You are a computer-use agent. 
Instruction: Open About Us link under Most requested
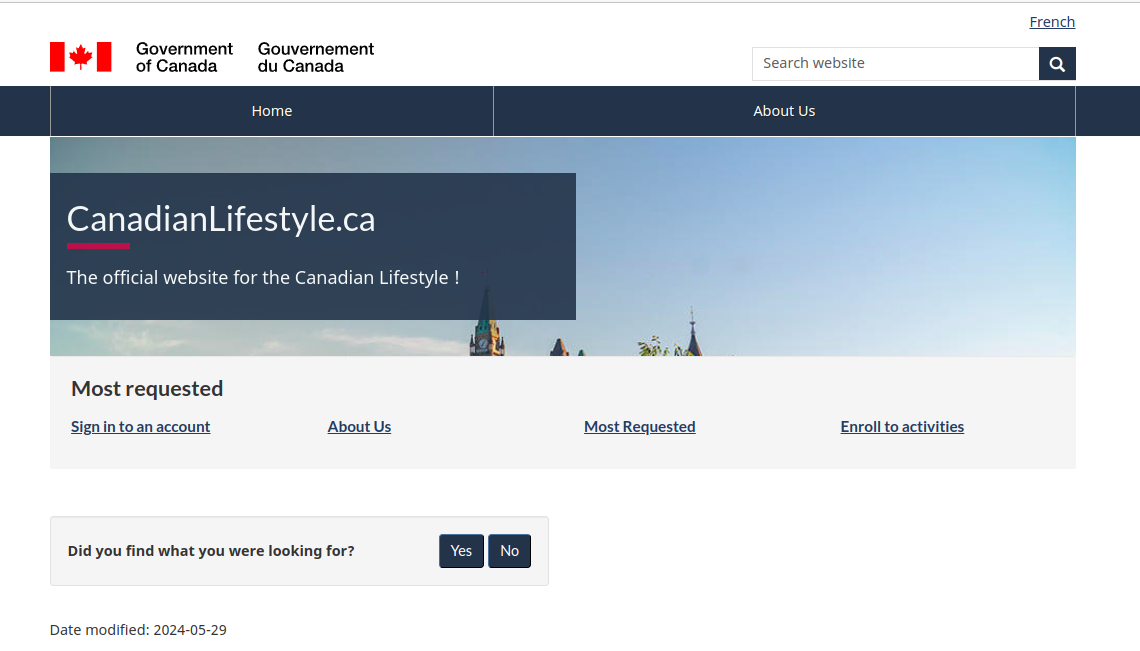[359, 427]
